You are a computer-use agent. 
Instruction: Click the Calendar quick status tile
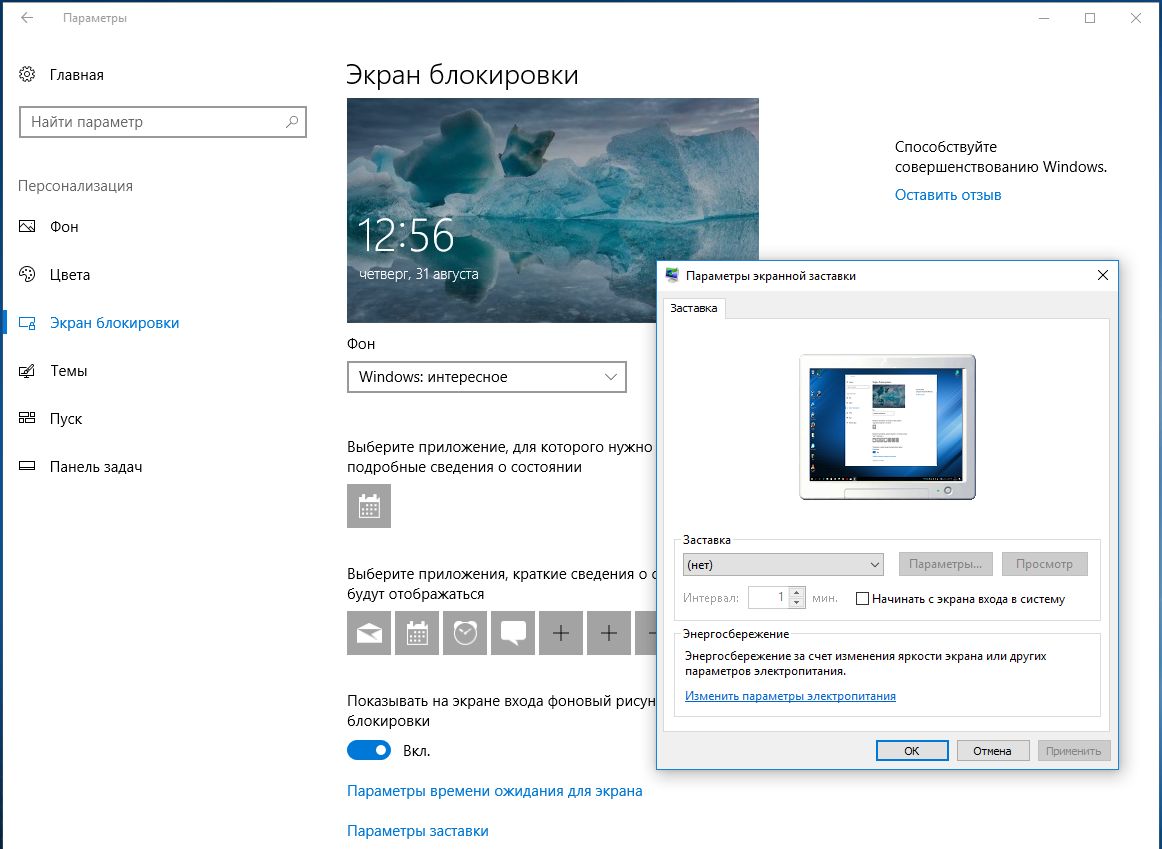(x=417, y=633)
